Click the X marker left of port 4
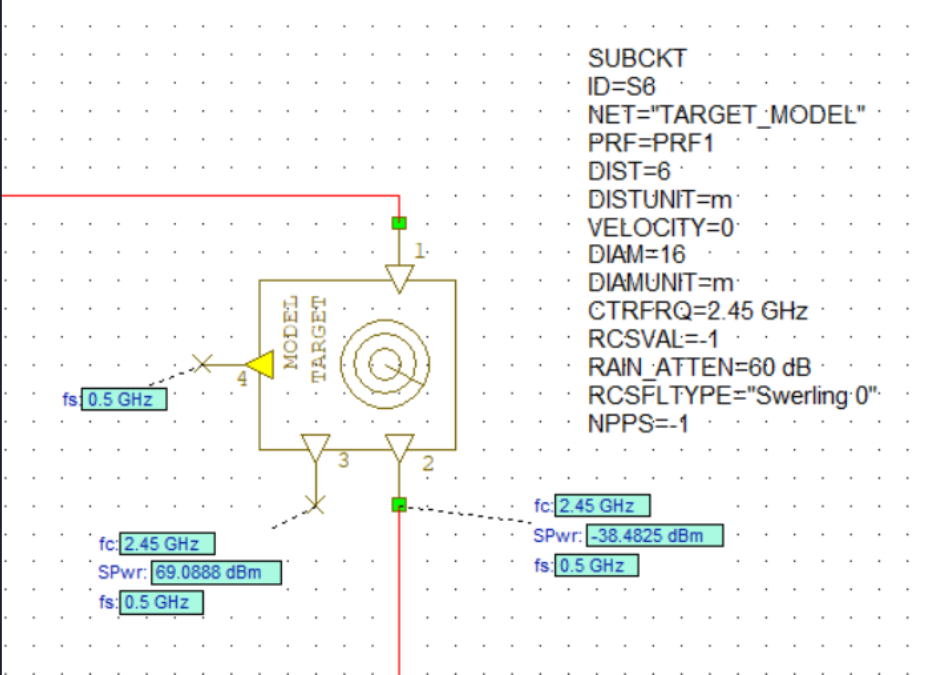This screenshot has width=927, height=675. [202, 365]
